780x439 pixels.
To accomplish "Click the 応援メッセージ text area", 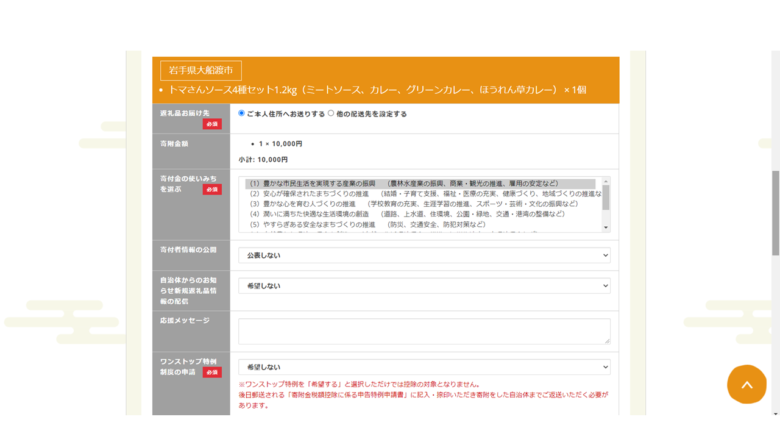I will click(424, 331).
